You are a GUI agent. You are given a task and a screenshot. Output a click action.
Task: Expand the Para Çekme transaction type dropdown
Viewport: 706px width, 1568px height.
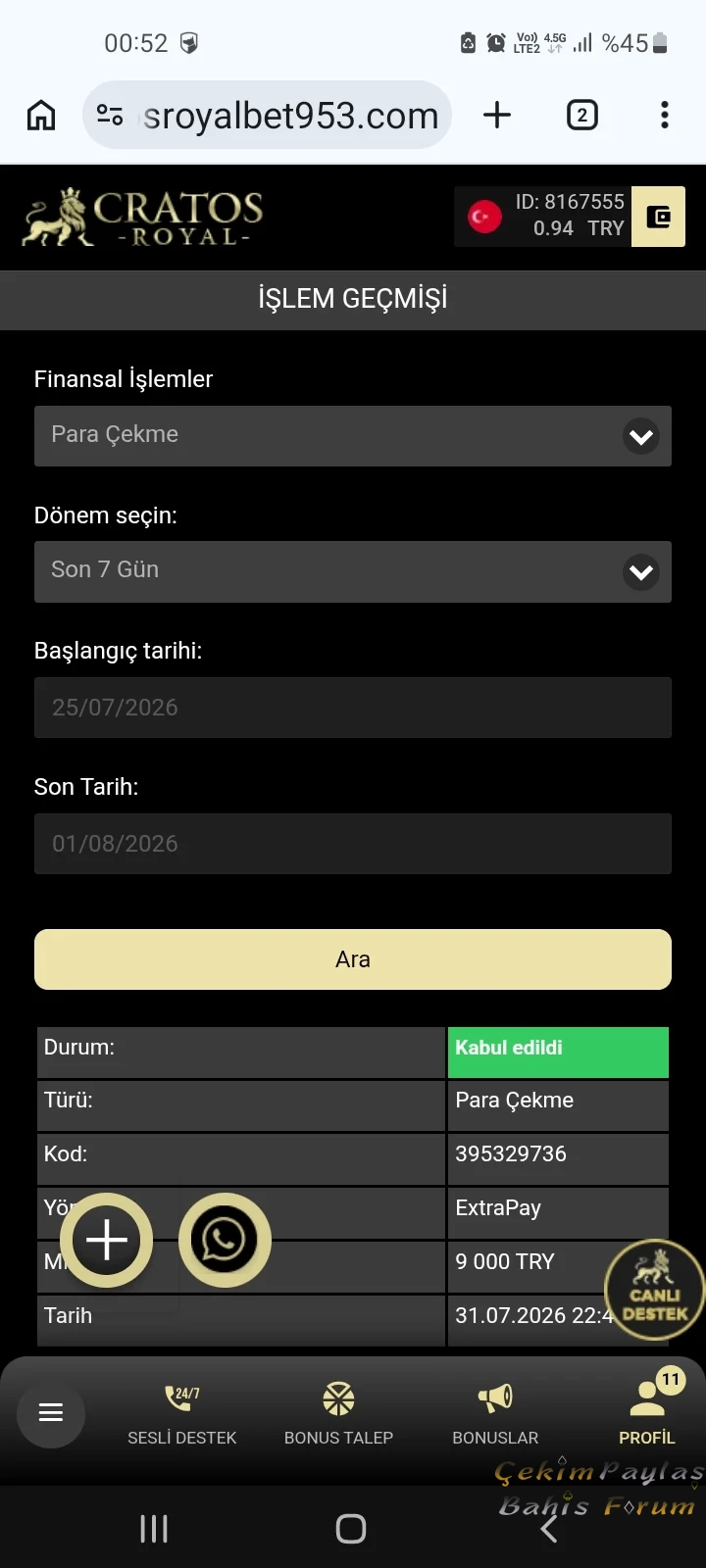click(353, 436)
